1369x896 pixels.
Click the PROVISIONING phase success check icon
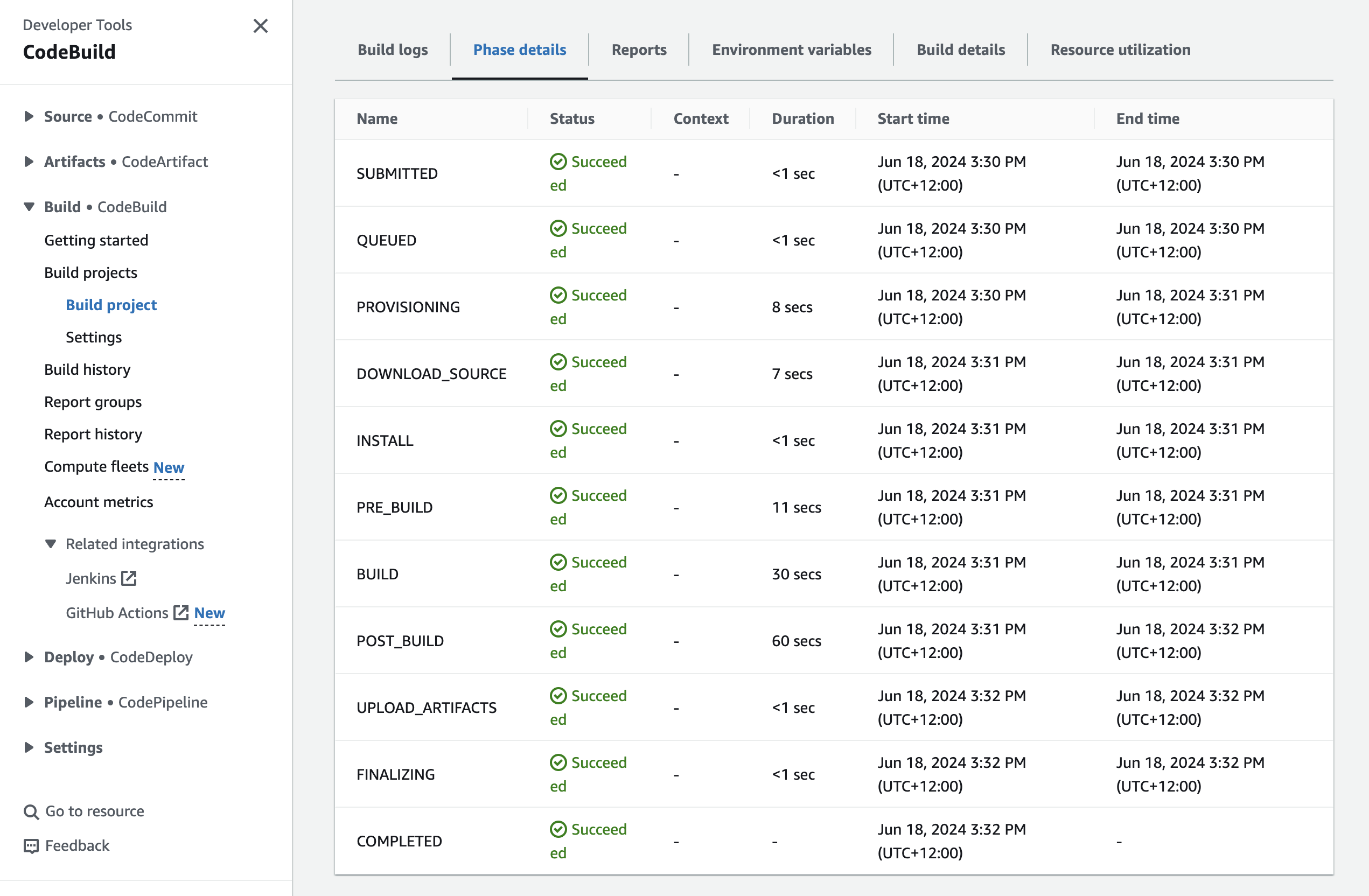[x=558, y=295]
